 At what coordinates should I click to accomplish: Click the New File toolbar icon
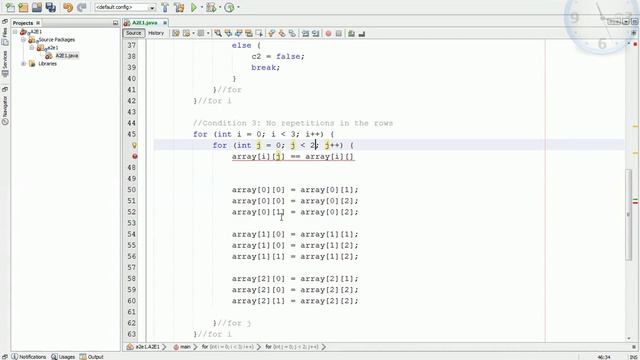(x=10, y=7)
